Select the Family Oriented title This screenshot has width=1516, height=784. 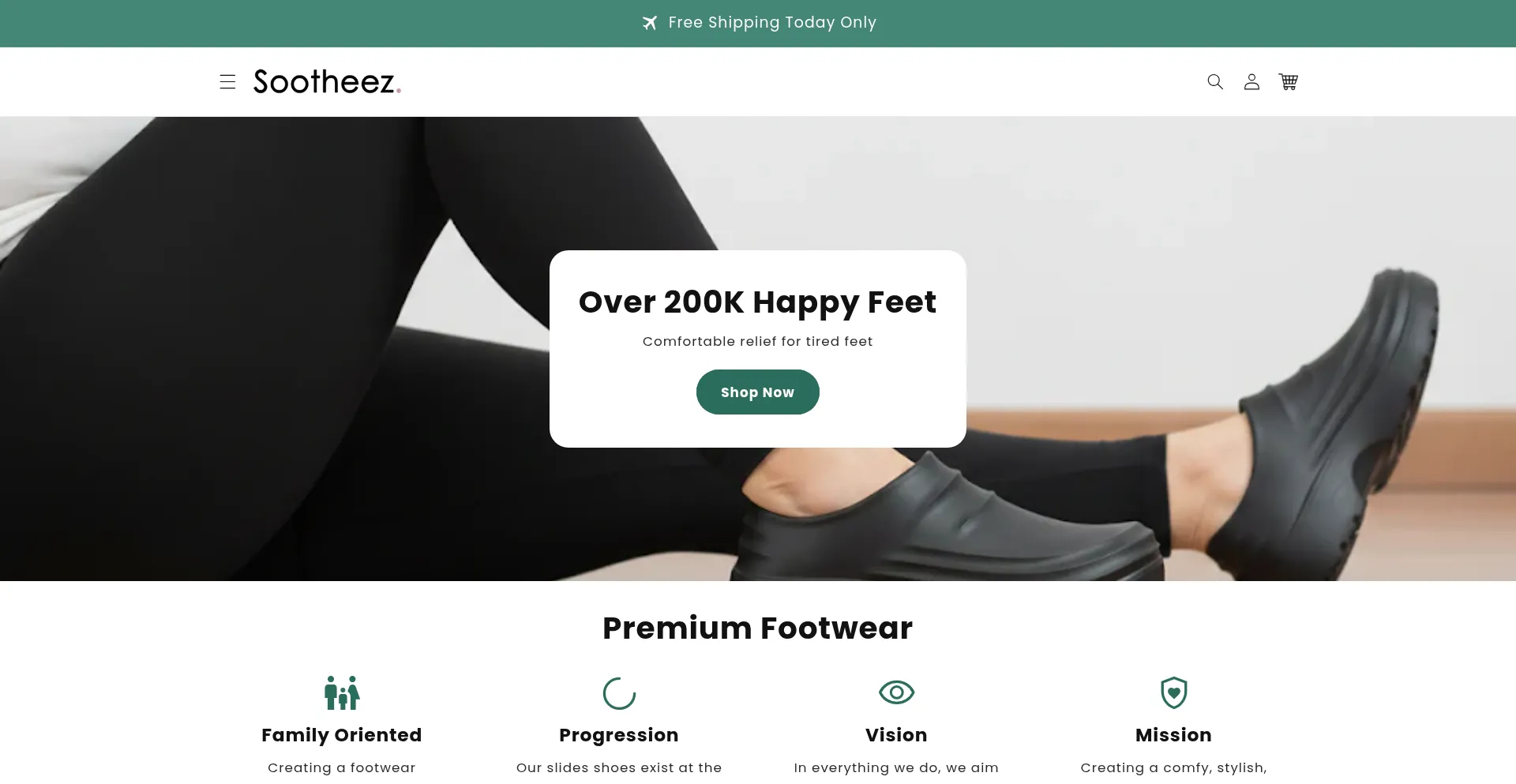(x=342, y=735)
